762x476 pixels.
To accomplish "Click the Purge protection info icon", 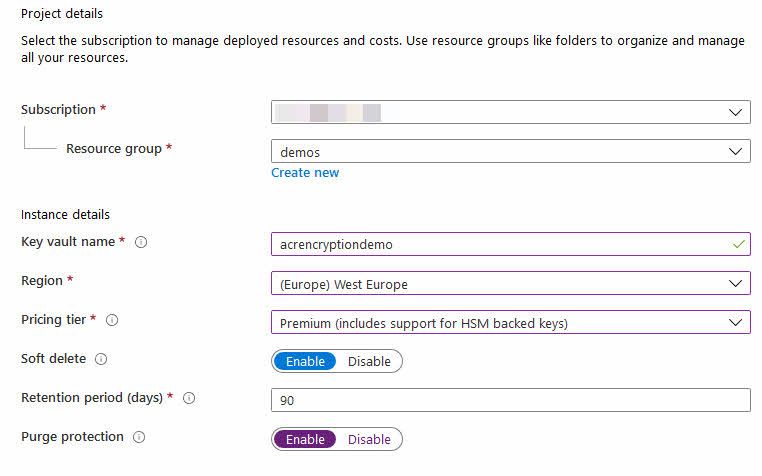I will [x=139, y=437].
